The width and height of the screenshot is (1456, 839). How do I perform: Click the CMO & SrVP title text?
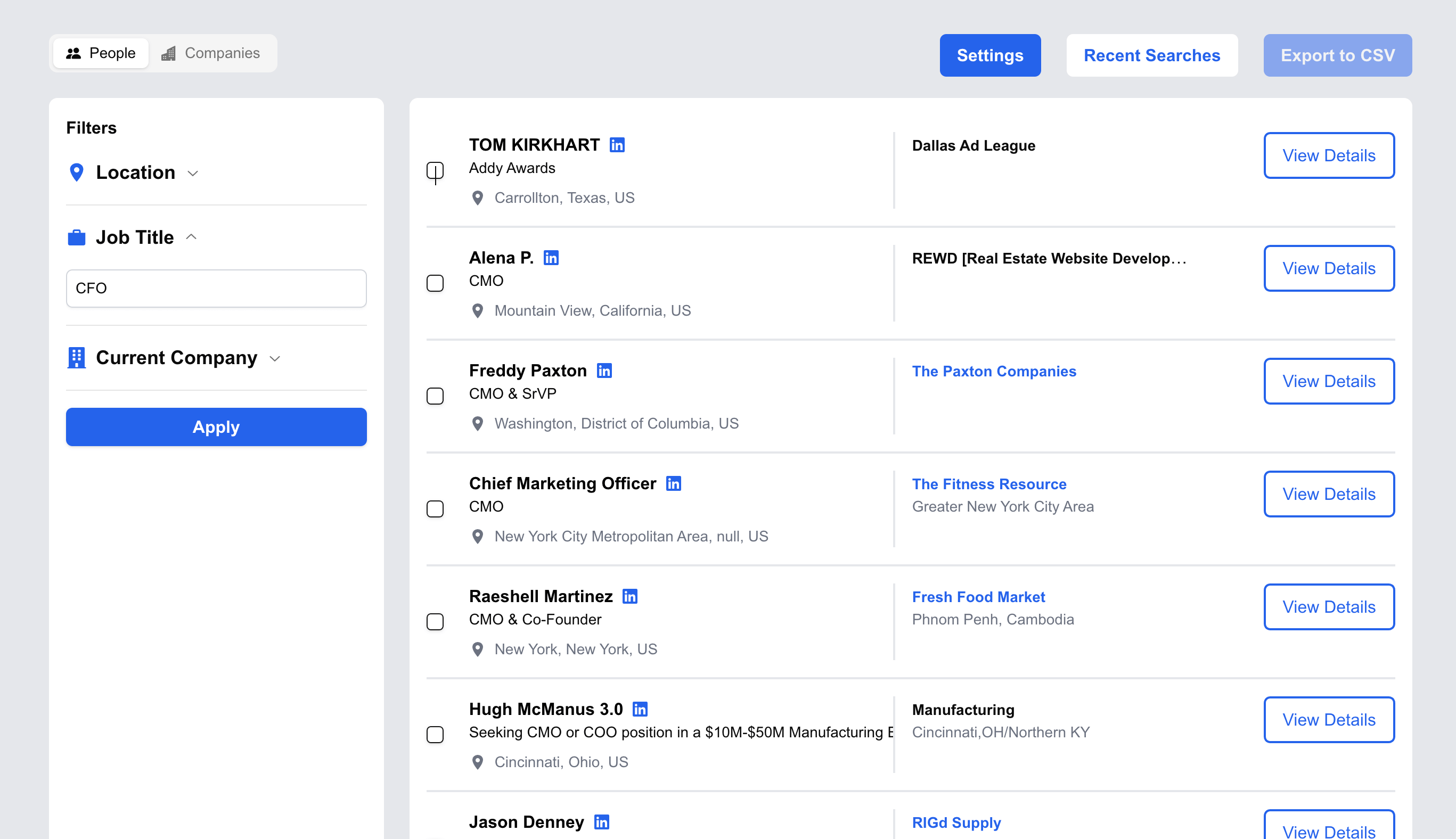(x=512, y=394)
